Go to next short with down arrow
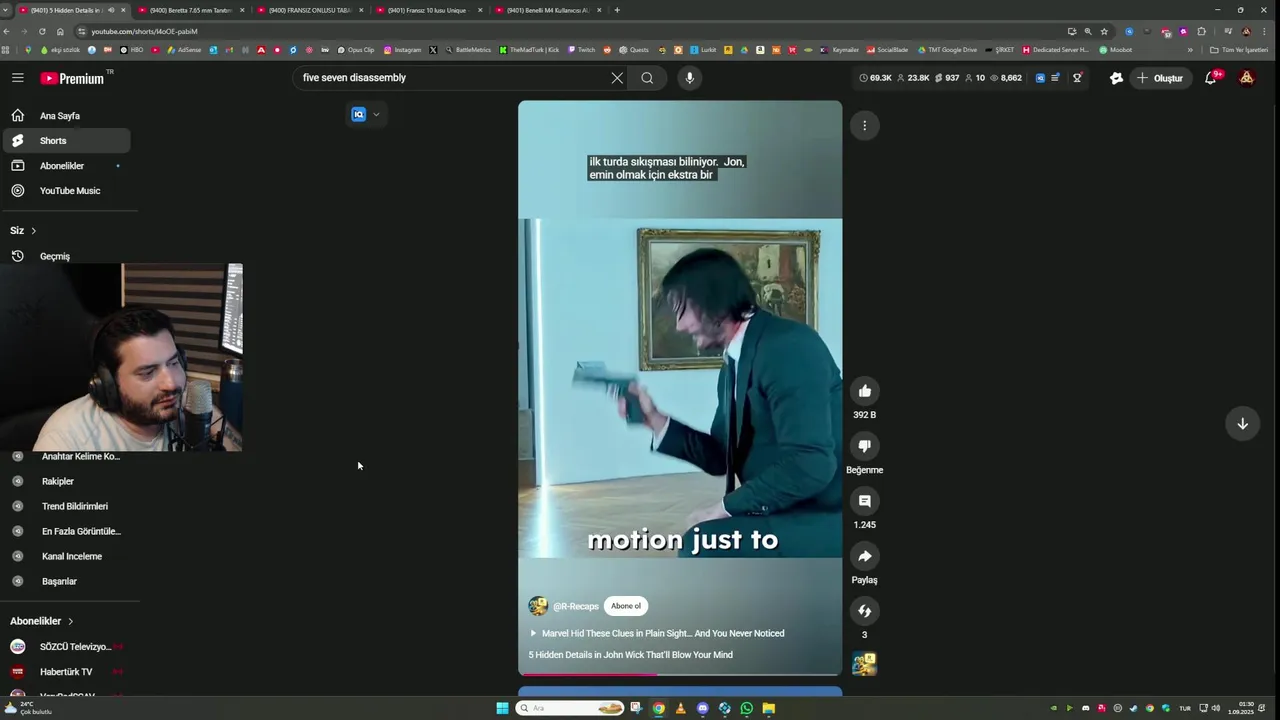The image size is (1280, 720). tap(1242, 423)
